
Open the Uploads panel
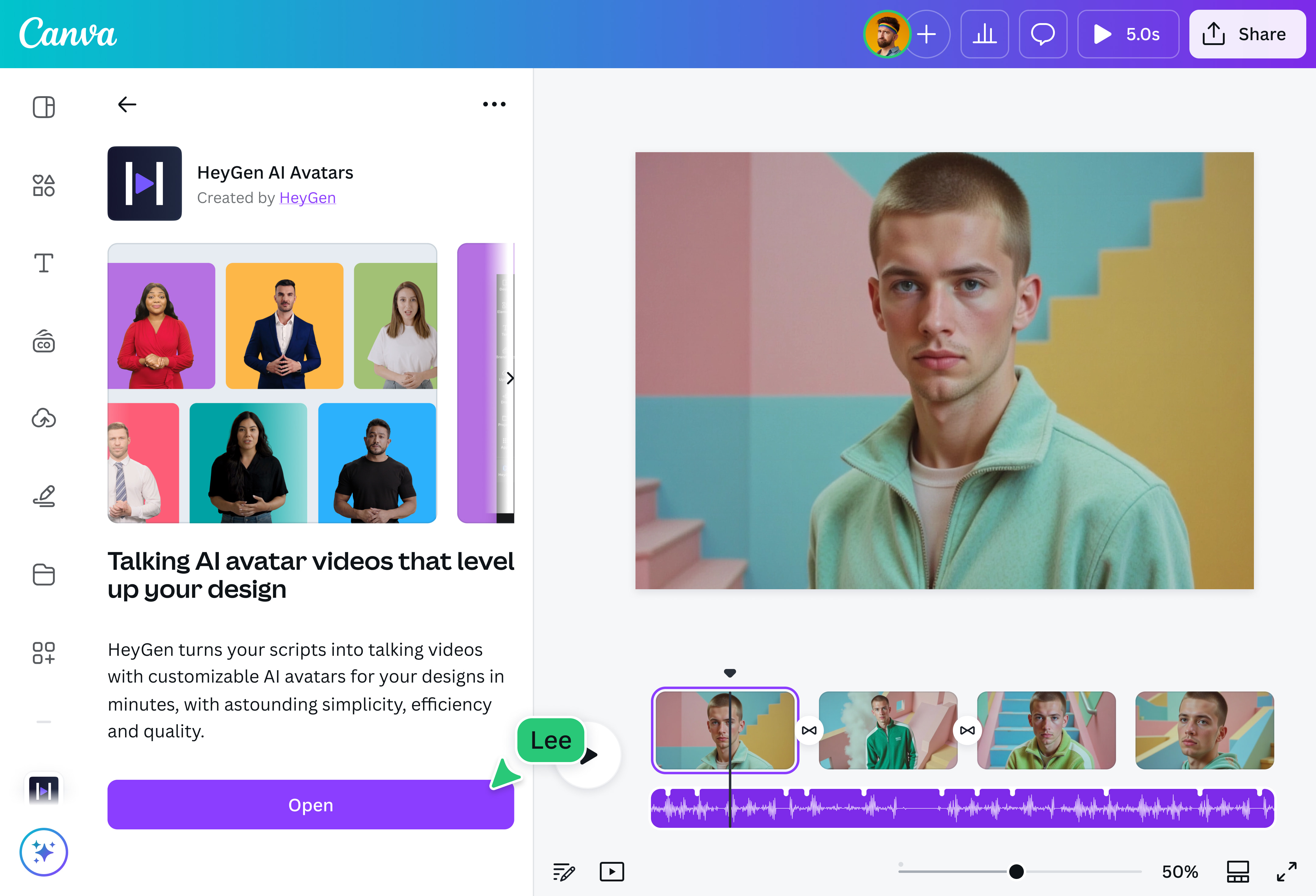(44, 418)
